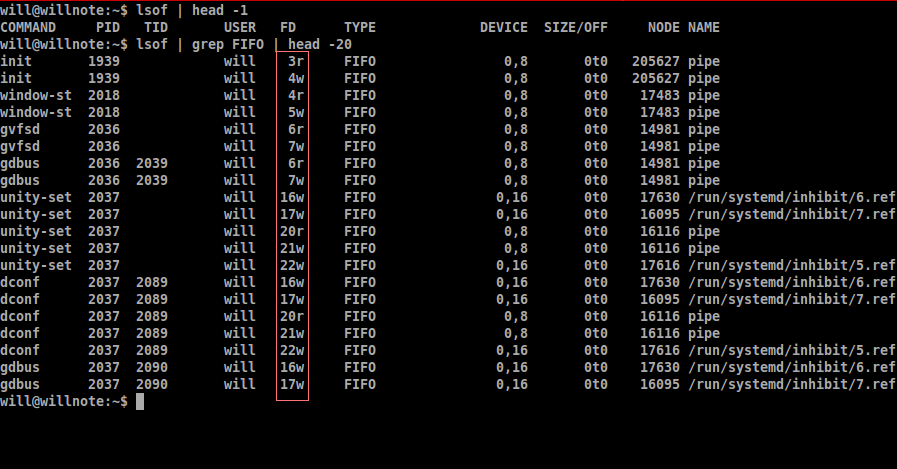Click SIZE/OFF 0t0 in the init 3r row
This screenshot has height=469, width=897.
[596, 61]
